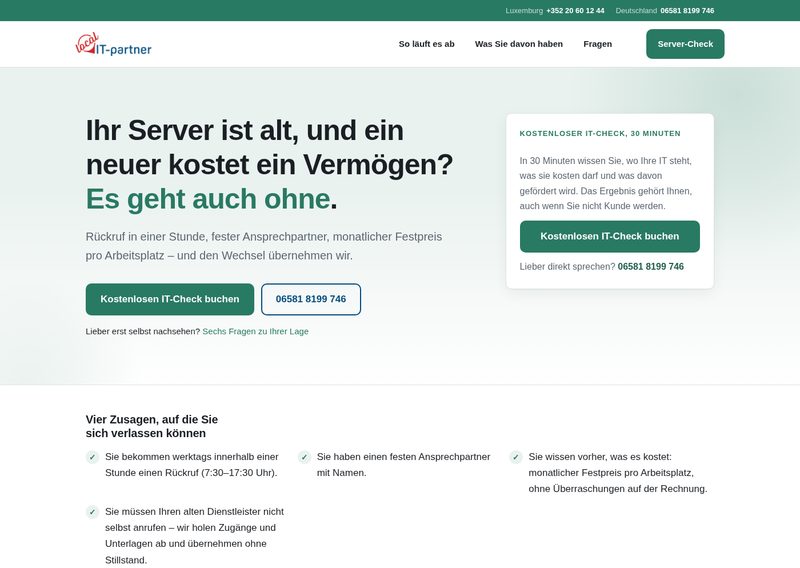800x568 pixels.
Task: Click text 'Sie wissen vorher, was es kostet'
Action: 618,473
